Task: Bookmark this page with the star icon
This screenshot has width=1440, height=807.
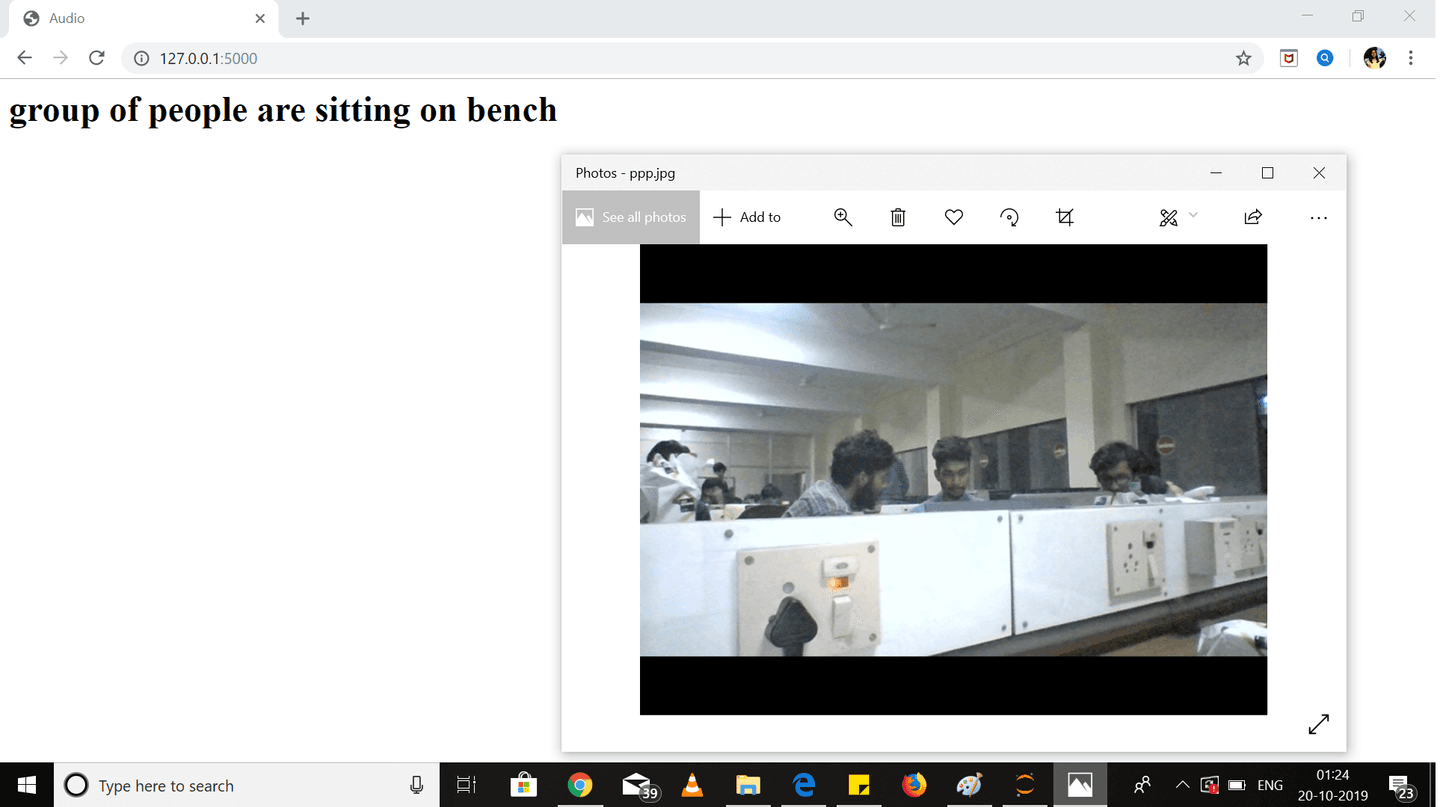Action: click(x=1243, y=58)
